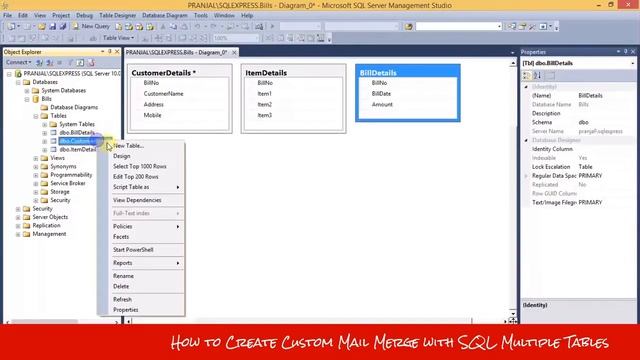
Task: Expand the Regular Data Space property
Action: [526, 176]
